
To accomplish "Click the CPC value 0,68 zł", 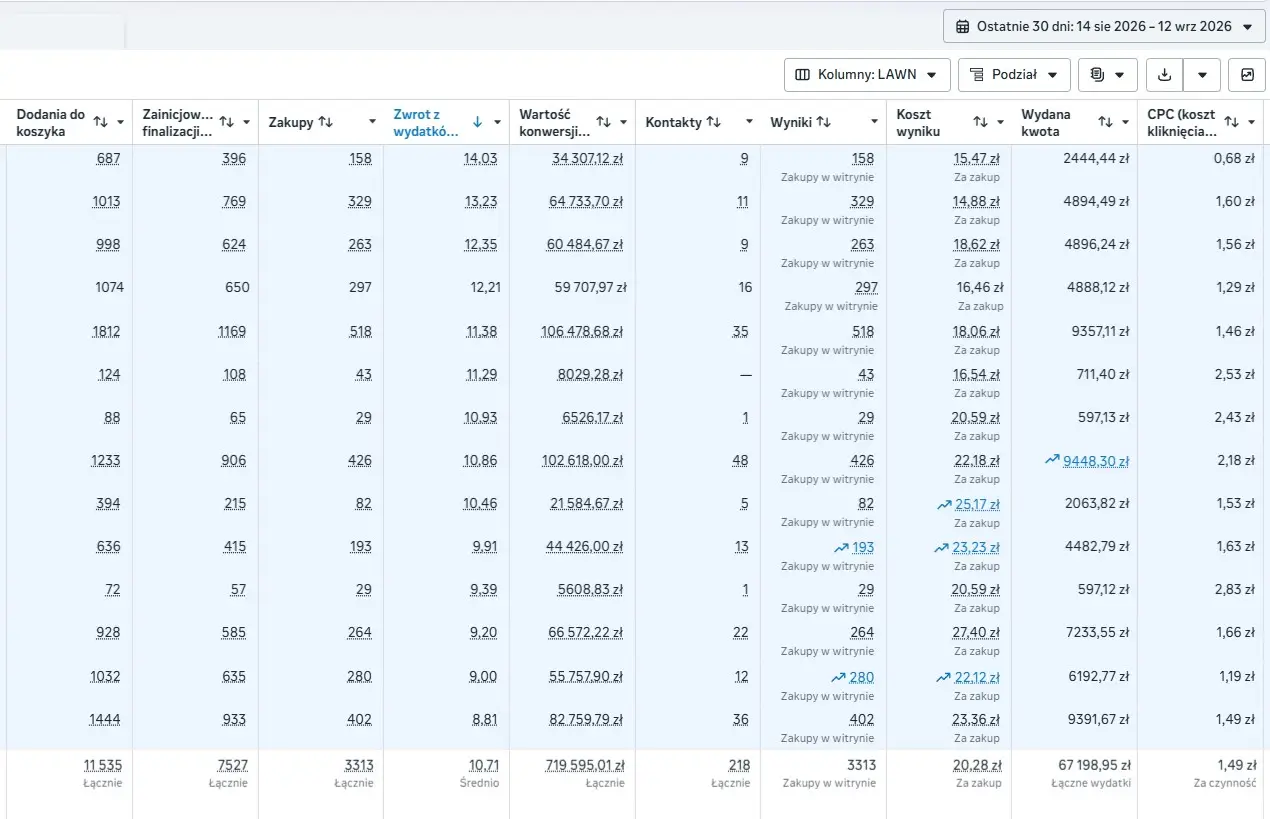I will pyautogui.click(x=1234, y=158).
